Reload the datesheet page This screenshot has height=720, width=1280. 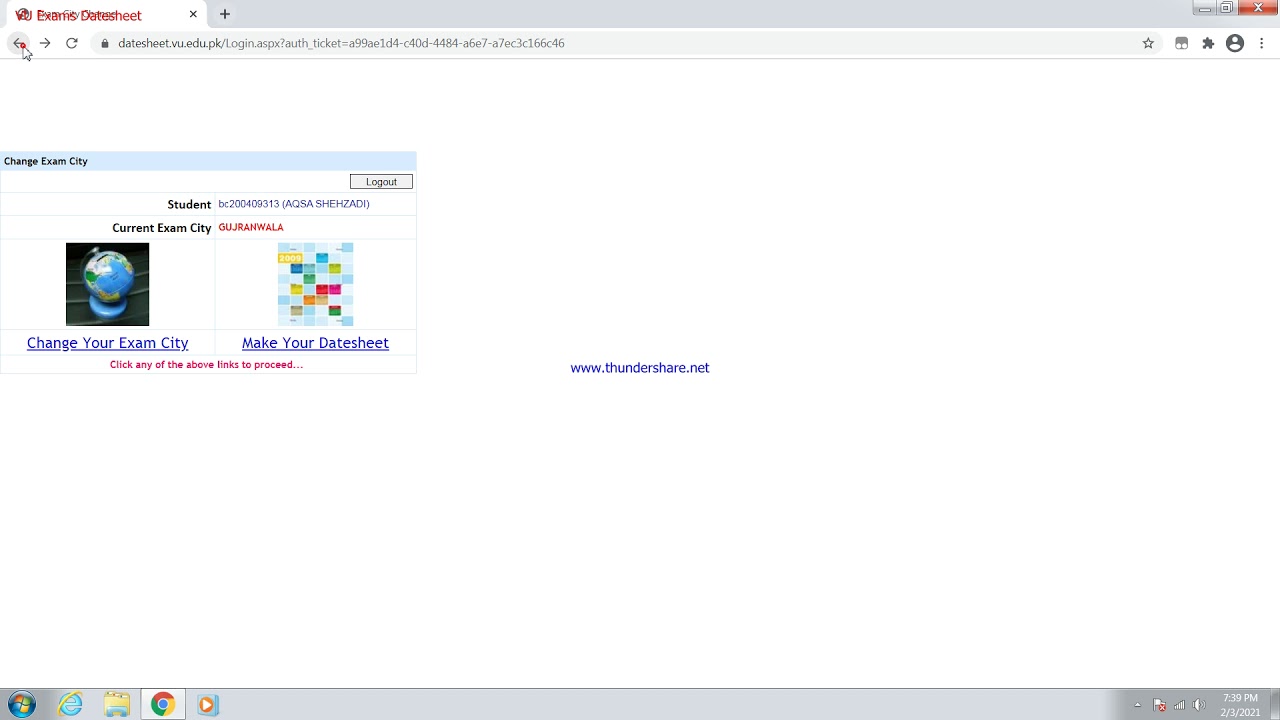[72, 43]
